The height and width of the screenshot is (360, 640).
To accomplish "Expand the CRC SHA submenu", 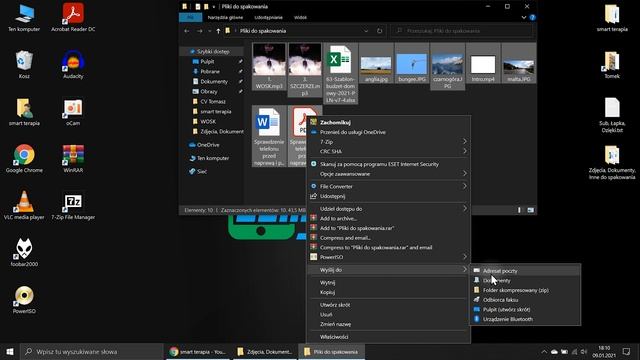I will pos(388,151).
